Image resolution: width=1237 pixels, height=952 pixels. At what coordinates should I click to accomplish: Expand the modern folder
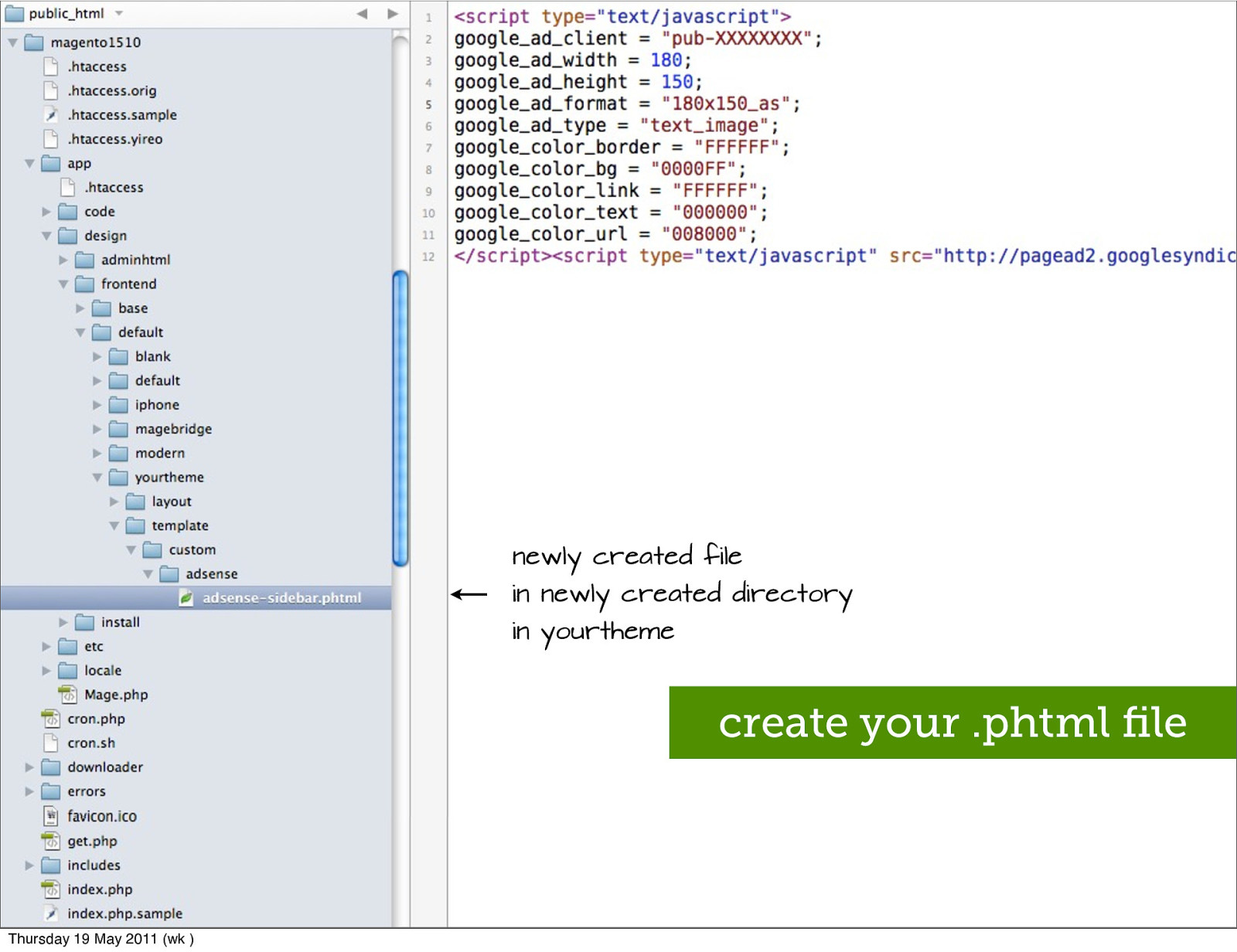click(97, 454)
